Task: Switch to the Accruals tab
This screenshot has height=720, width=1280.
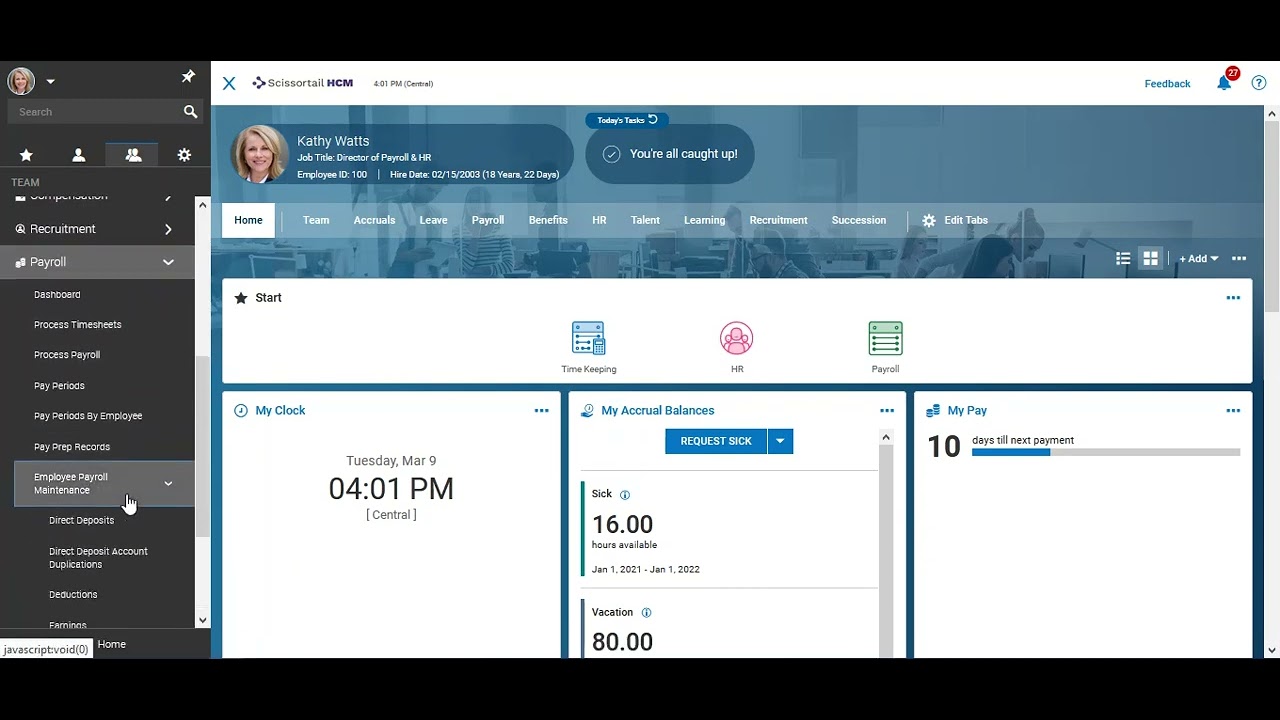Action: [374, 220]
